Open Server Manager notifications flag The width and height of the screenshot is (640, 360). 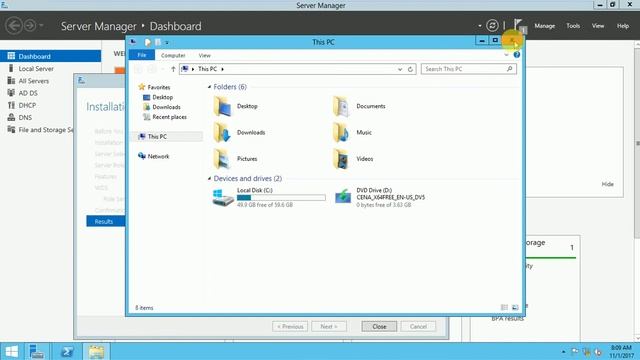pyautogui.click(x=519, y=26)
